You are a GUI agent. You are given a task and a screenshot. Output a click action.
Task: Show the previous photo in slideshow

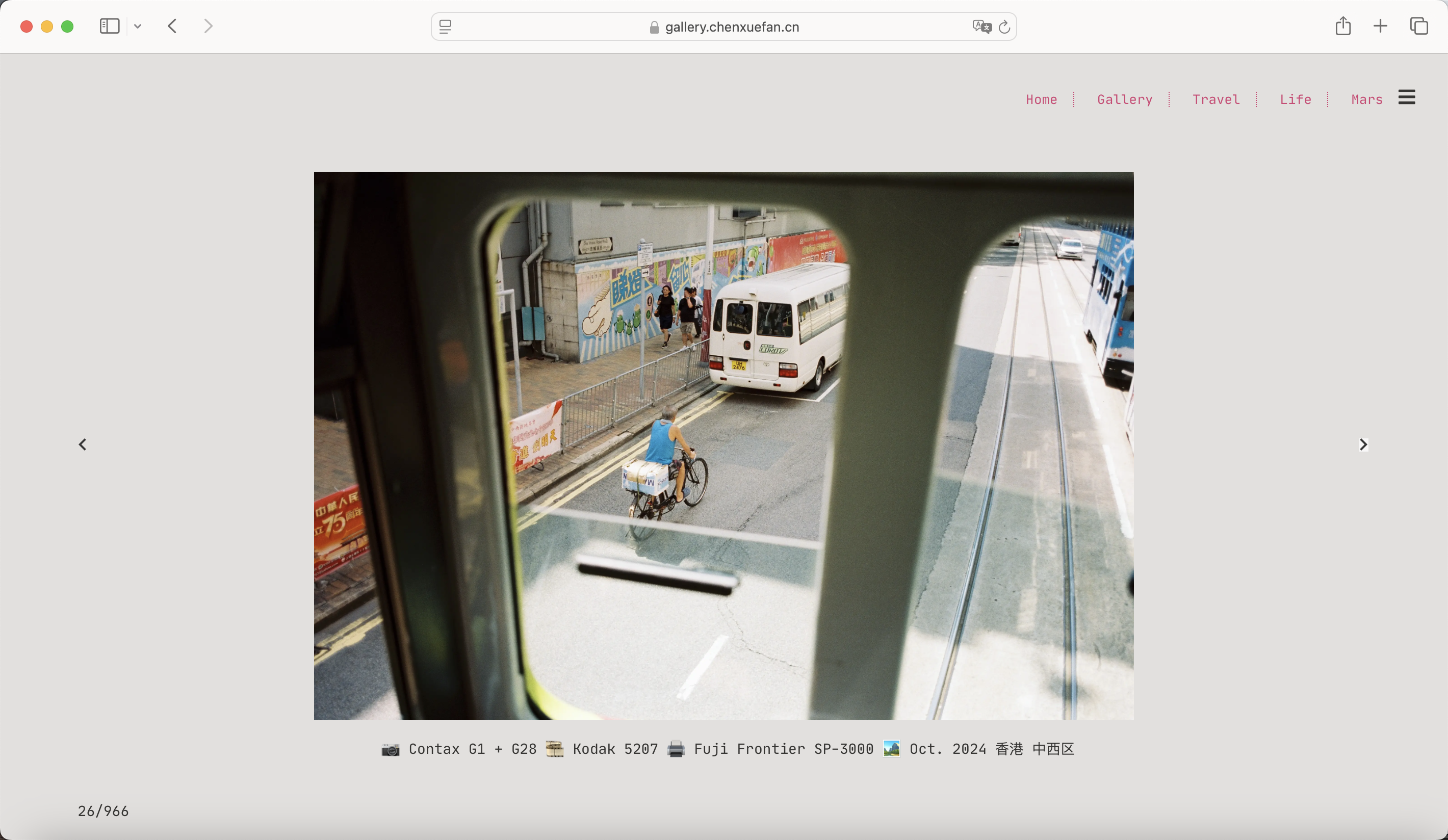[83, 444]
